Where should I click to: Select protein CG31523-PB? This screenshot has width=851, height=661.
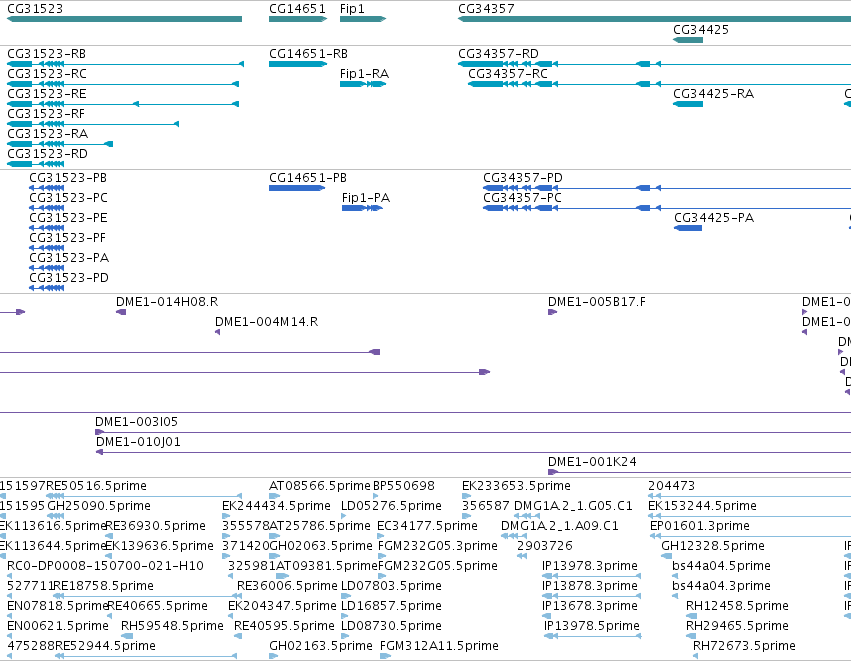point(47,188)
